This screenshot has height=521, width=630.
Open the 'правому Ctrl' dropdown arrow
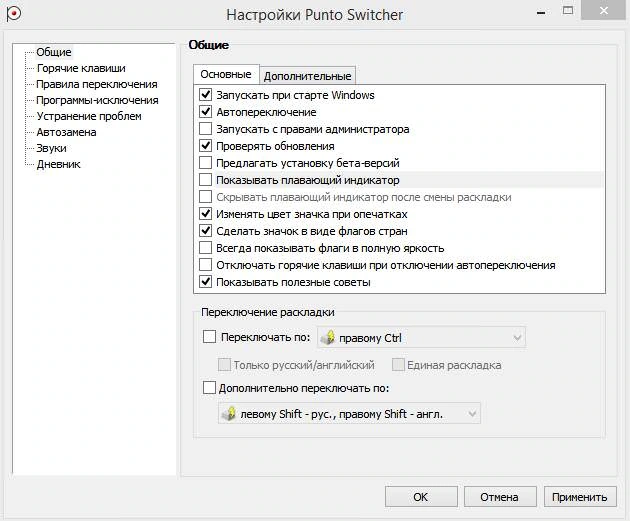[x=517, y=337]
